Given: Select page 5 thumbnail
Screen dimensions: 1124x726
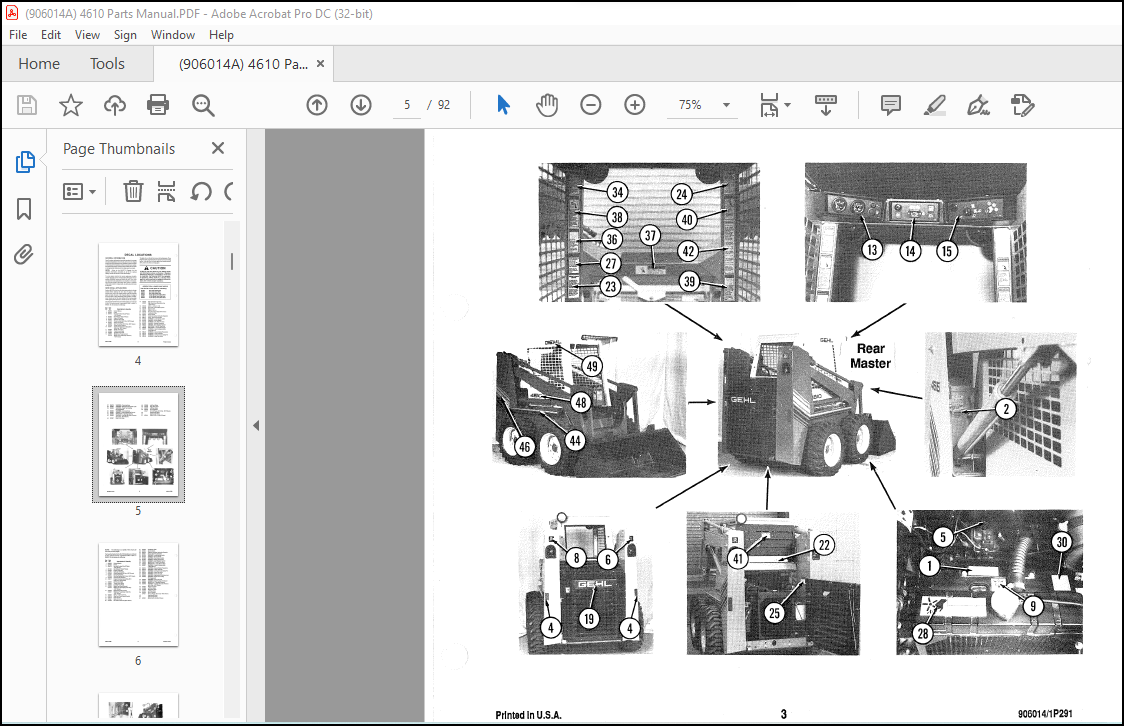Looking at the screenshot, I should (138, 444).
